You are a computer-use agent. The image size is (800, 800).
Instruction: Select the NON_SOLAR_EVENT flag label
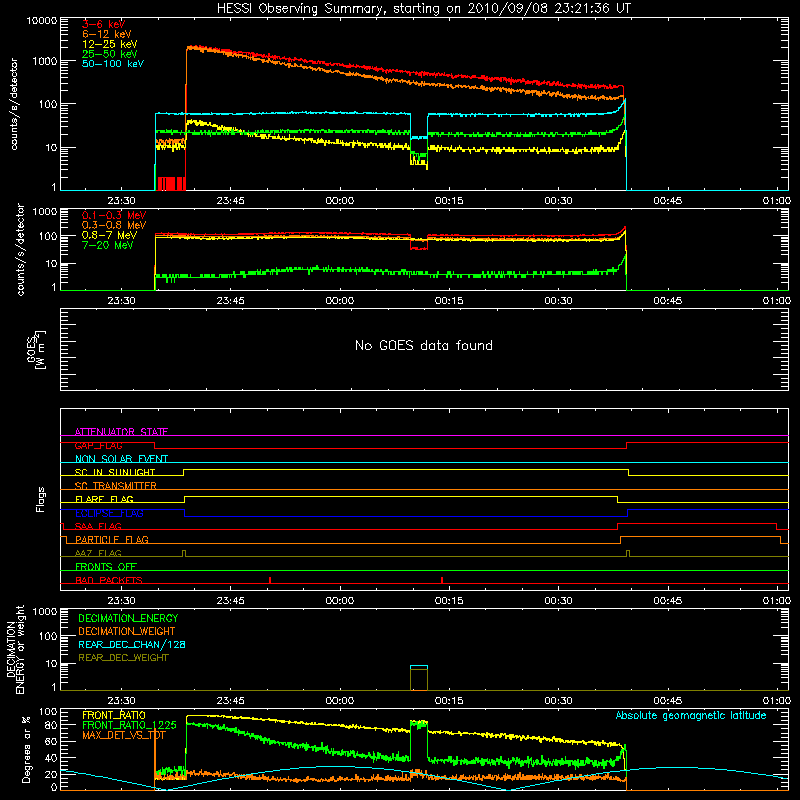tap(121, 459)
